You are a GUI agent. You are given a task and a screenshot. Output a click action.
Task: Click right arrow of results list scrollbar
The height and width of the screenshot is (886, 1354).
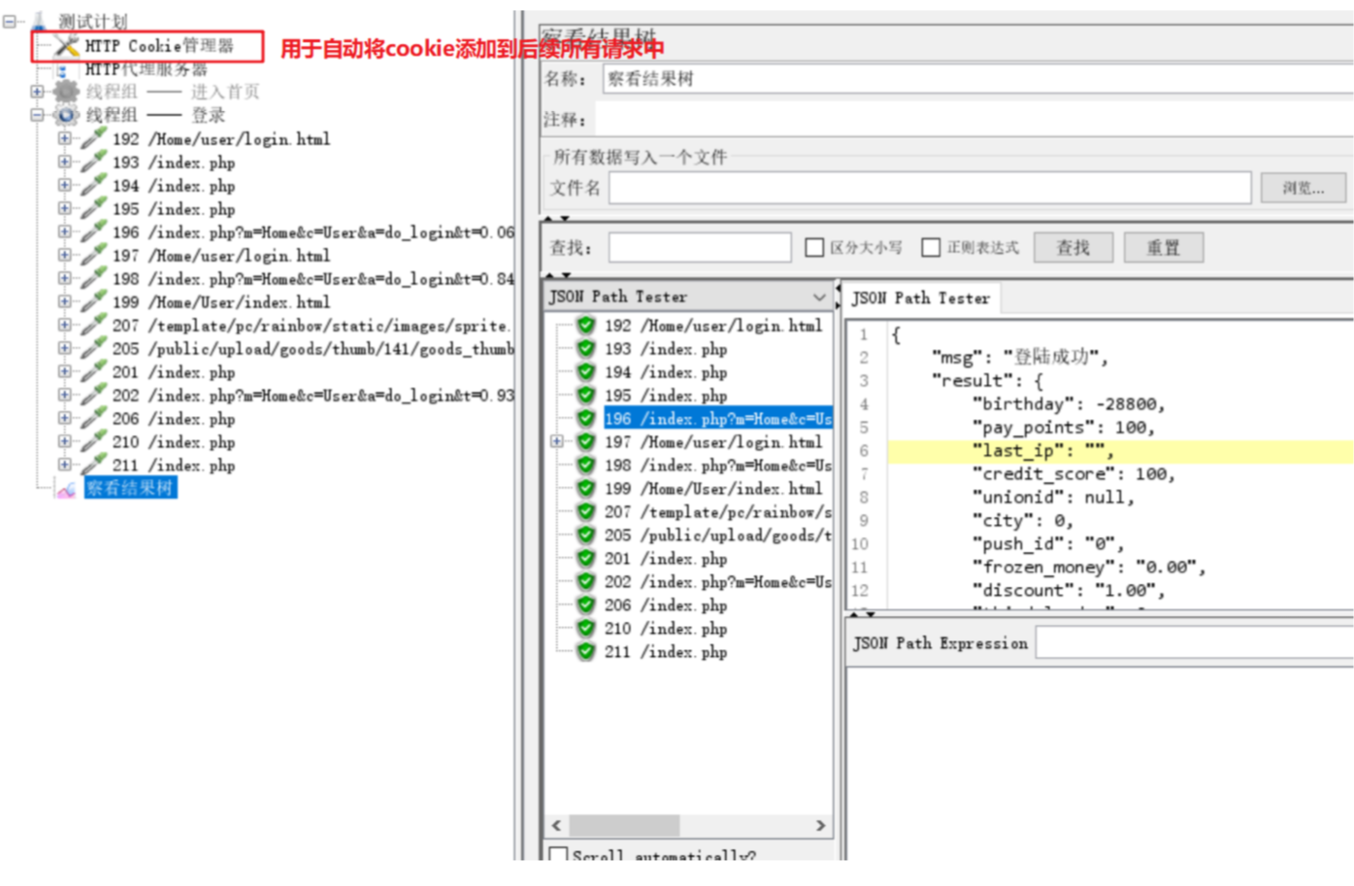[x=820, y=826]
